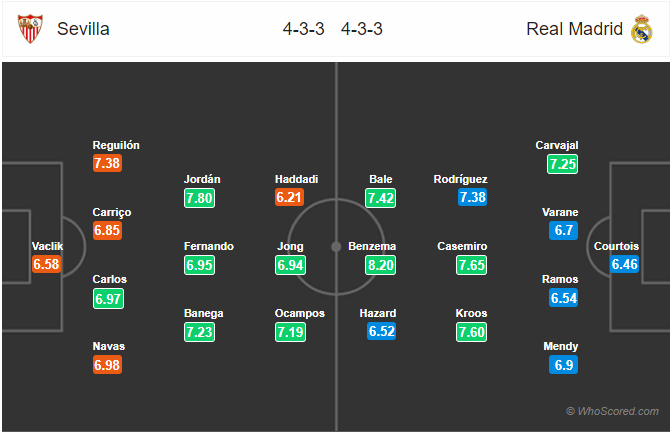The width and height of the screenshot is (672, 432).
Task: Click Haddadi's orange 6.21 rating
Action: [x=291, y=198]
